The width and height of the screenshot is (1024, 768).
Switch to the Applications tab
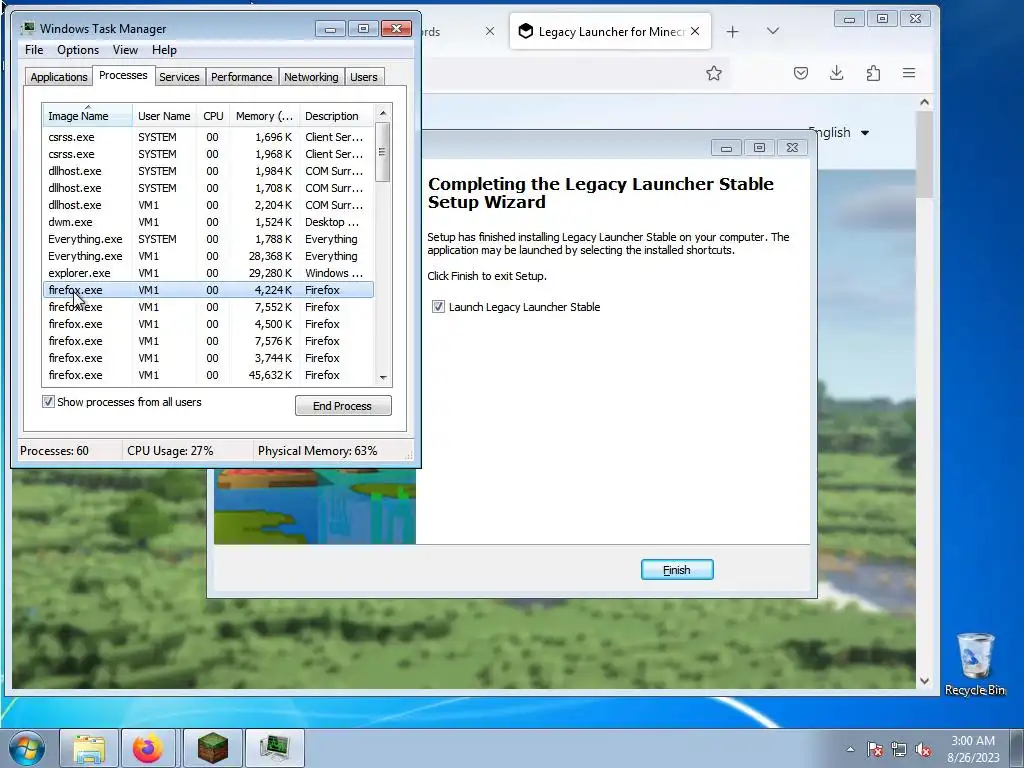click(x=59, y=77)
